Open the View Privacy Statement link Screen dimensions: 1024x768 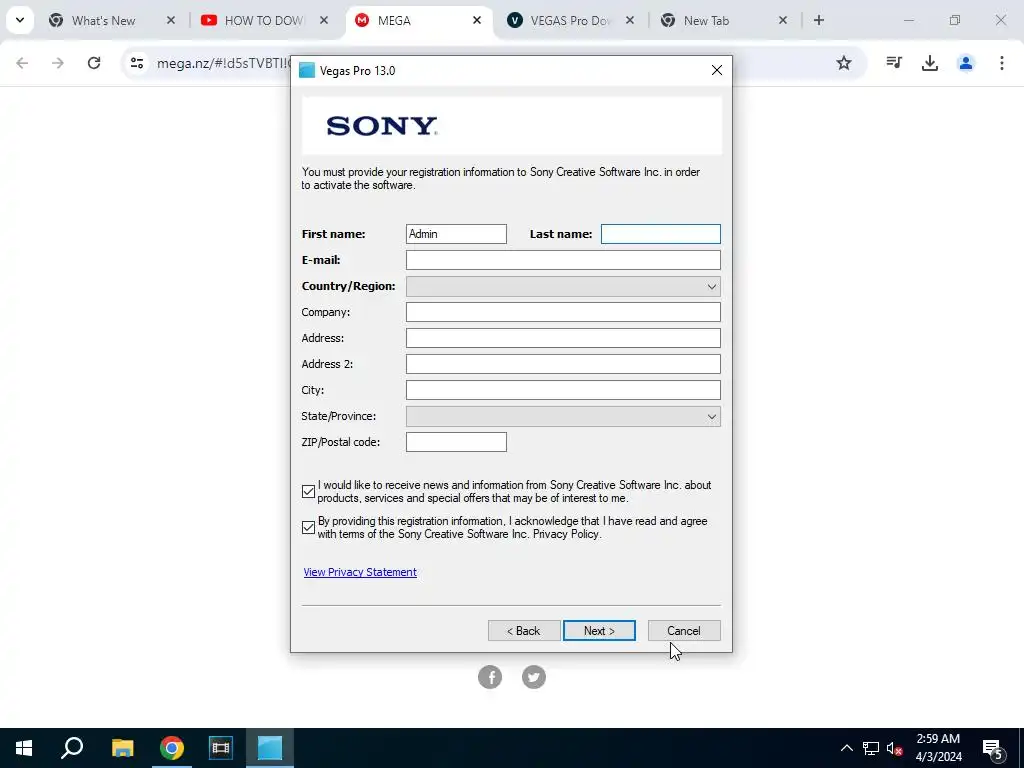pos(360,572)
